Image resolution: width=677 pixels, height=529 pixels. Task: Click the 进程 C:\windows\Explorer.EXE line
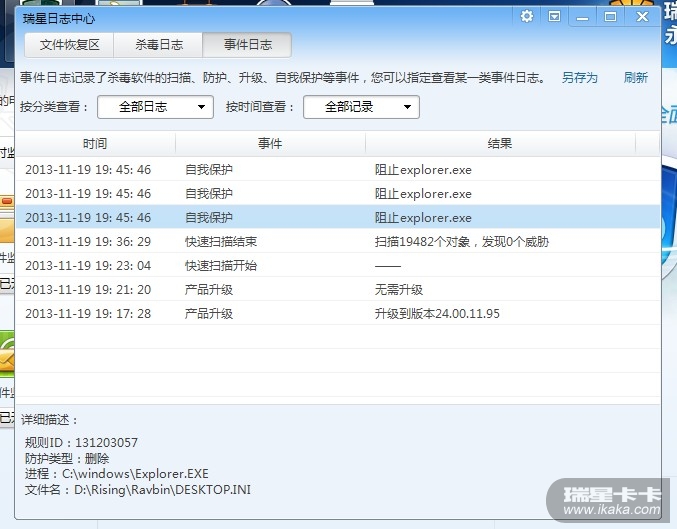[x=117, y=474]
